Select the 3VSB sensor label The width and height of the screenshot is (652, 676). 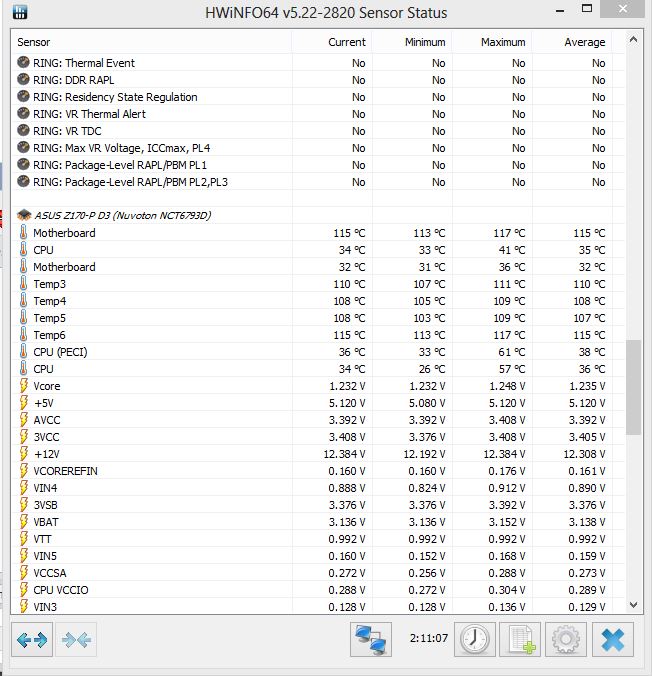(x=45, y=505)
